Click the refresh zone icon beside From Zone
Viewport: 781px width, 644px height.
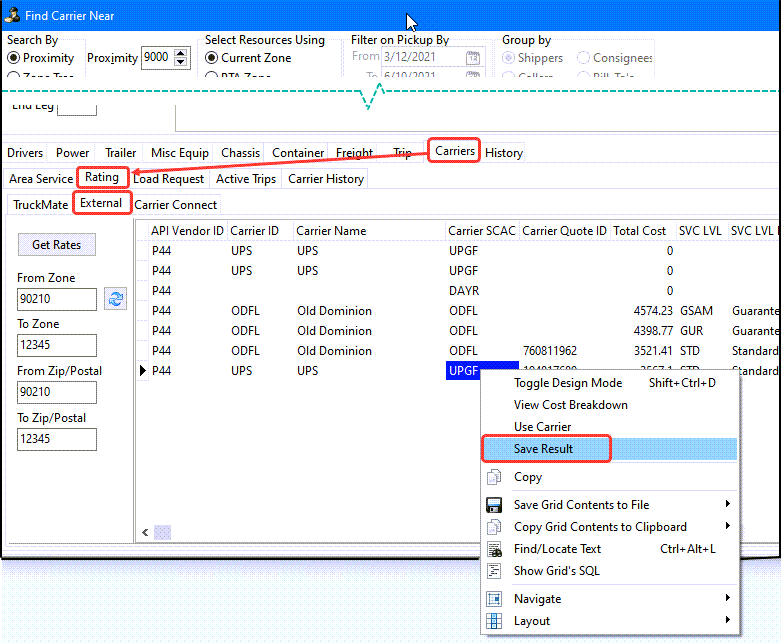point(115,299)
